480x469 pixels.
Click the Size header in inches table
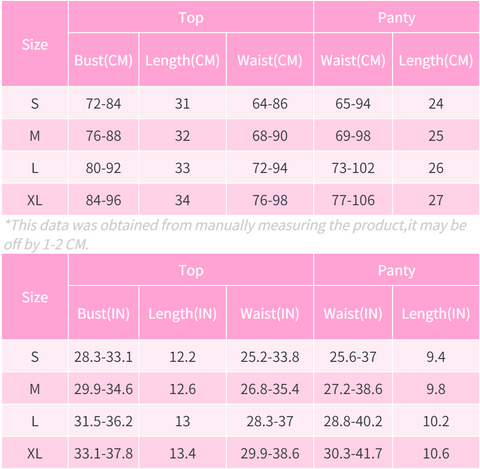[35, 297]
